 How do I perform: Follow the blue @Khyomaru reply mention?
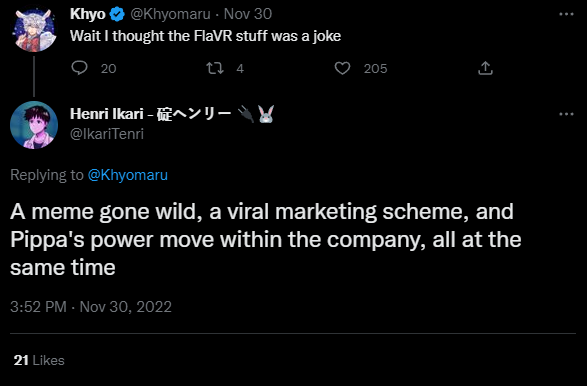tap(128, 175)
